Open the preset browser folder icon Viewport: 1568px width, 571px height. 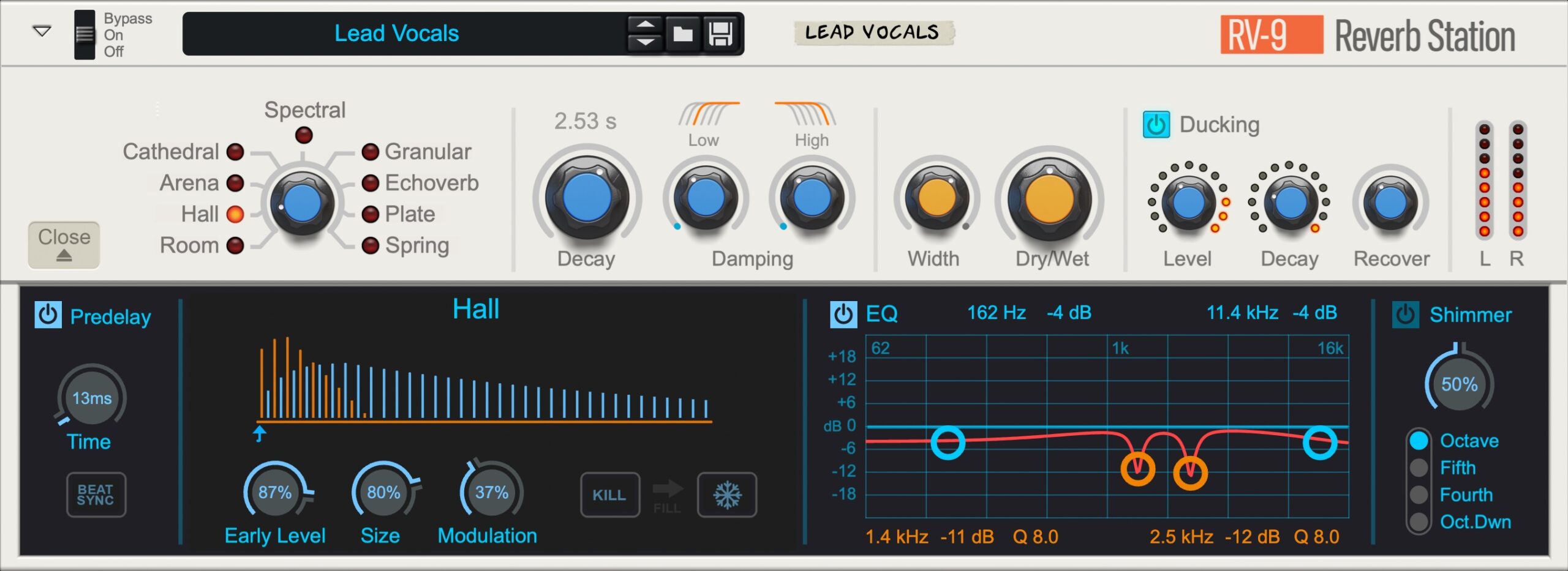coord(682,34)
